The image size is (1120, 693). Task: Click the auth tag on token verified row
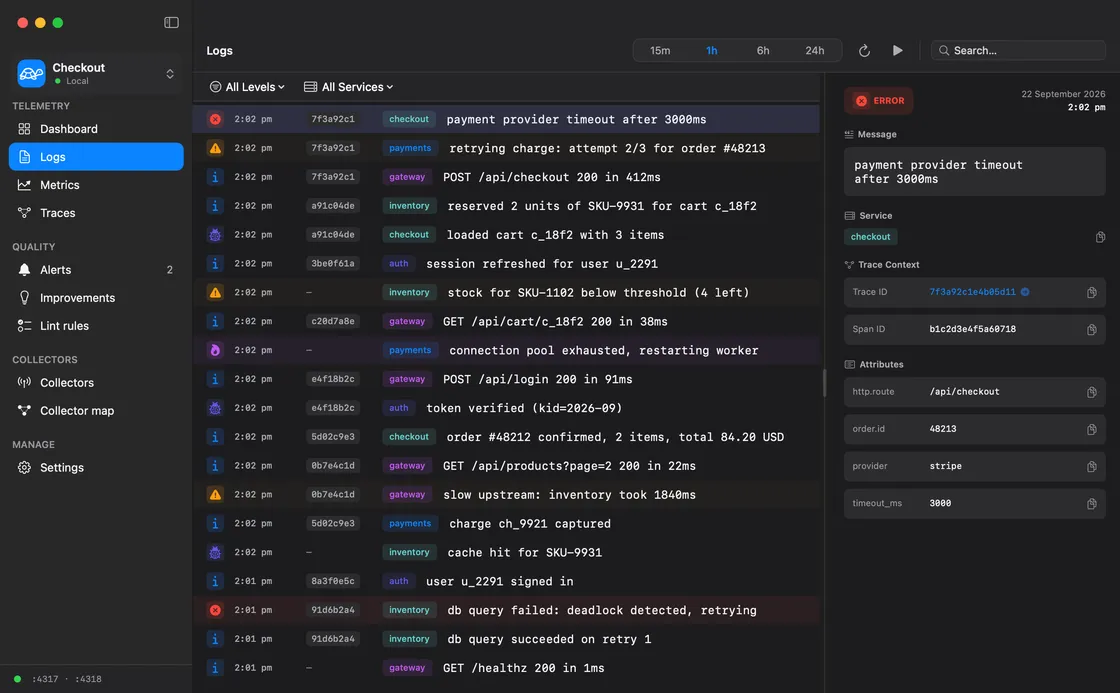pos(399,408)
